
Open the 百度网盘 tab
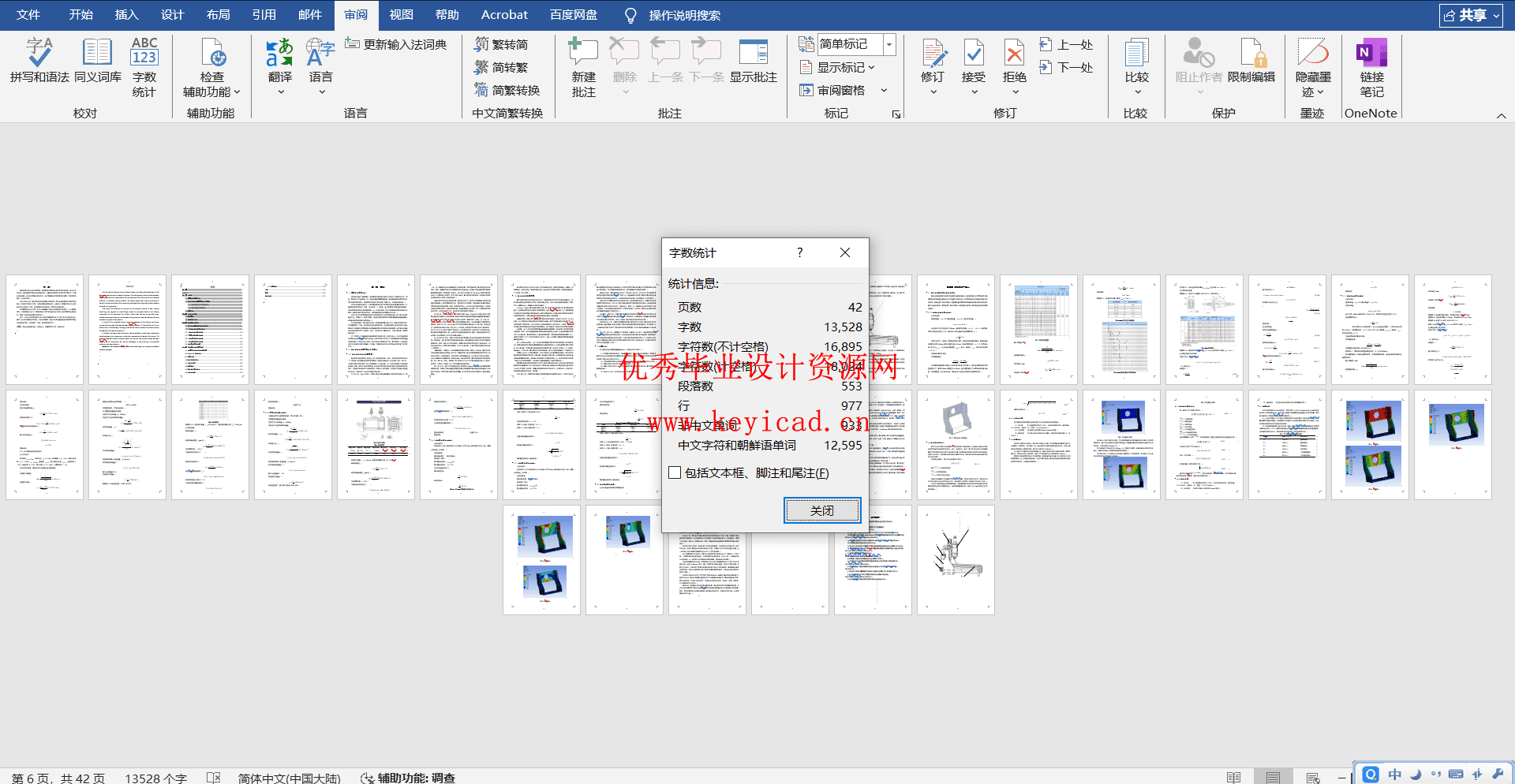(574, 15)
